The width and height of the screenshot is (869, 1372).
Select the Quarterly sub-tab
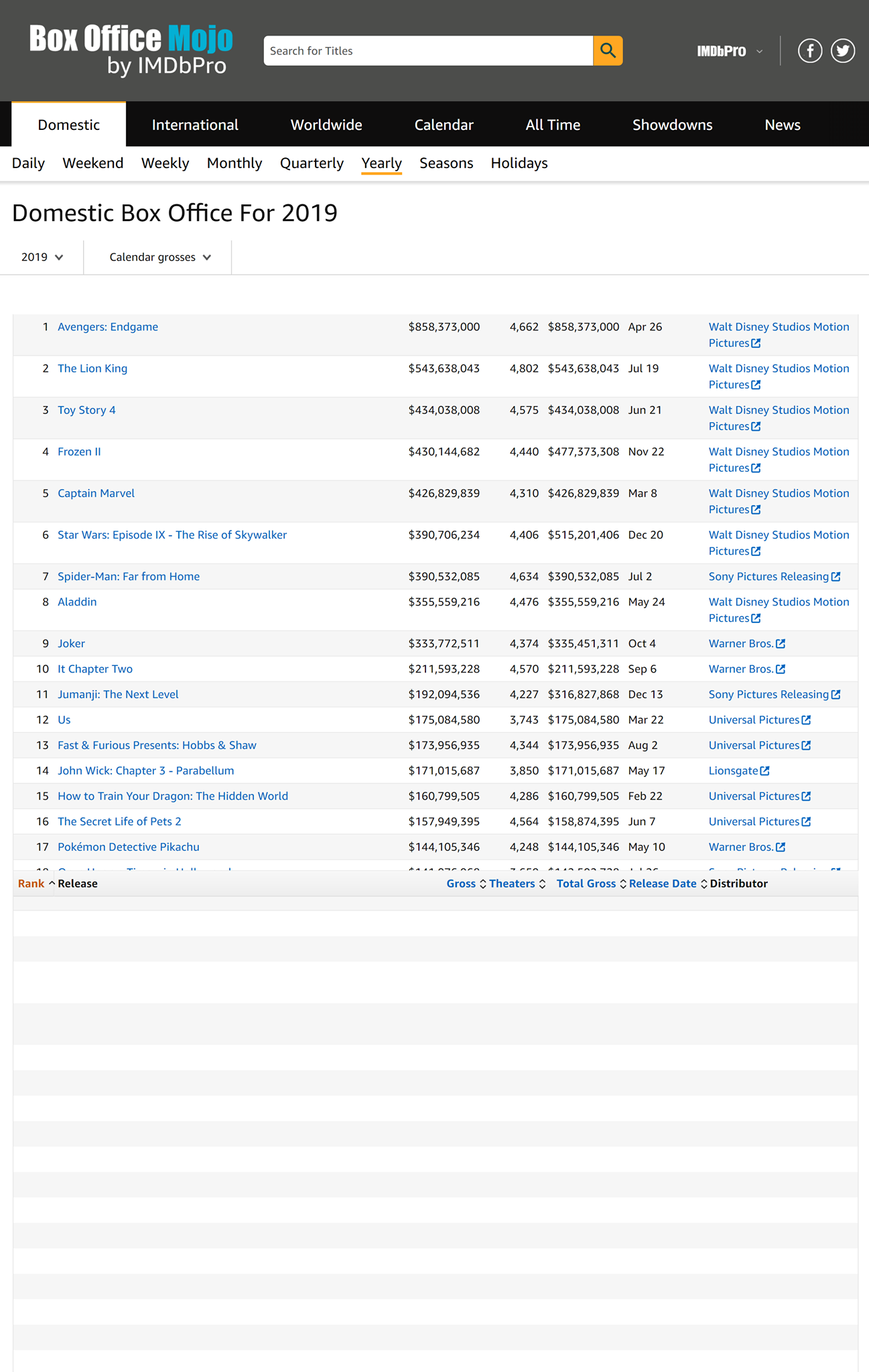click(x=312, y=163)
